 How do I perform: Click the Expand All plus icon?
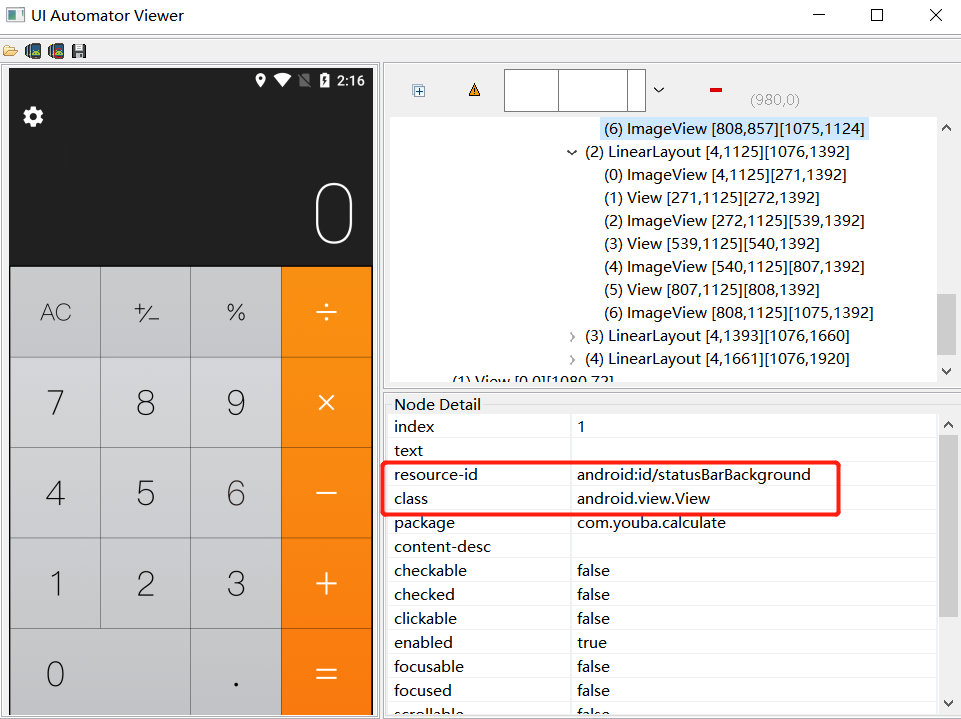419,91
